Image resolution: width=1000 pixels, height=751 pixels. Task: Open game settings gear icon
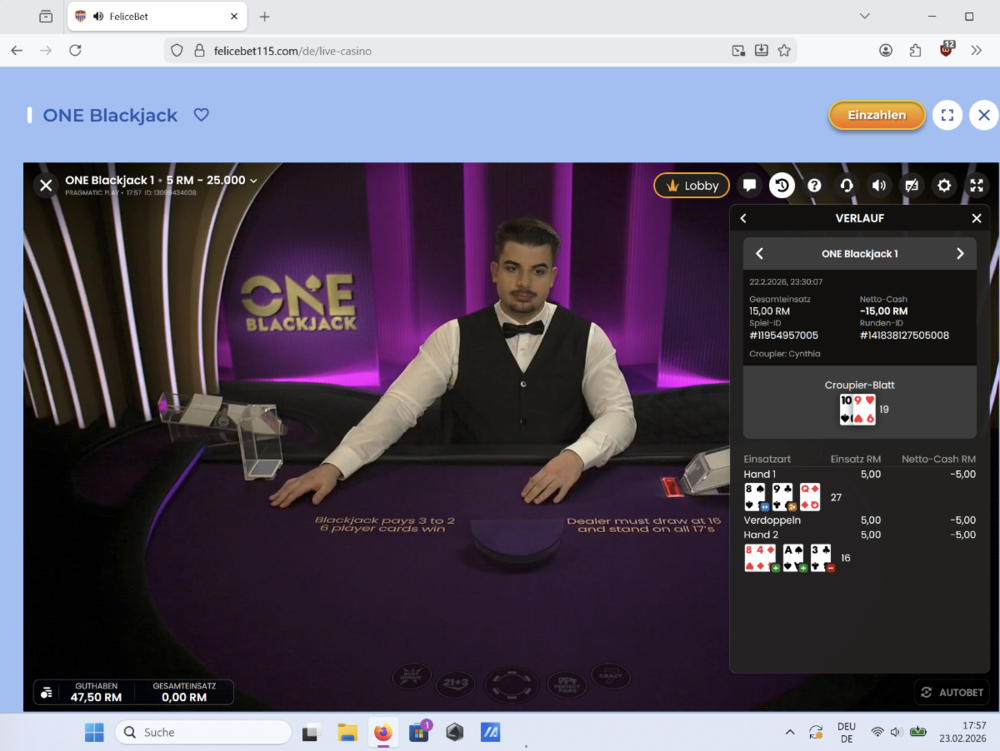[x=944, y=185]
